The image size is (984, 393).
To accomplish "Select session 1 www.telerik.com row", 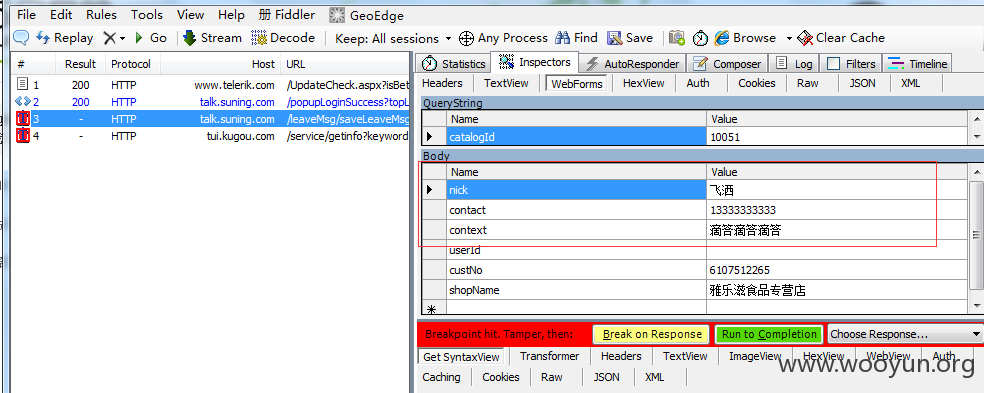I will point(211,85).
